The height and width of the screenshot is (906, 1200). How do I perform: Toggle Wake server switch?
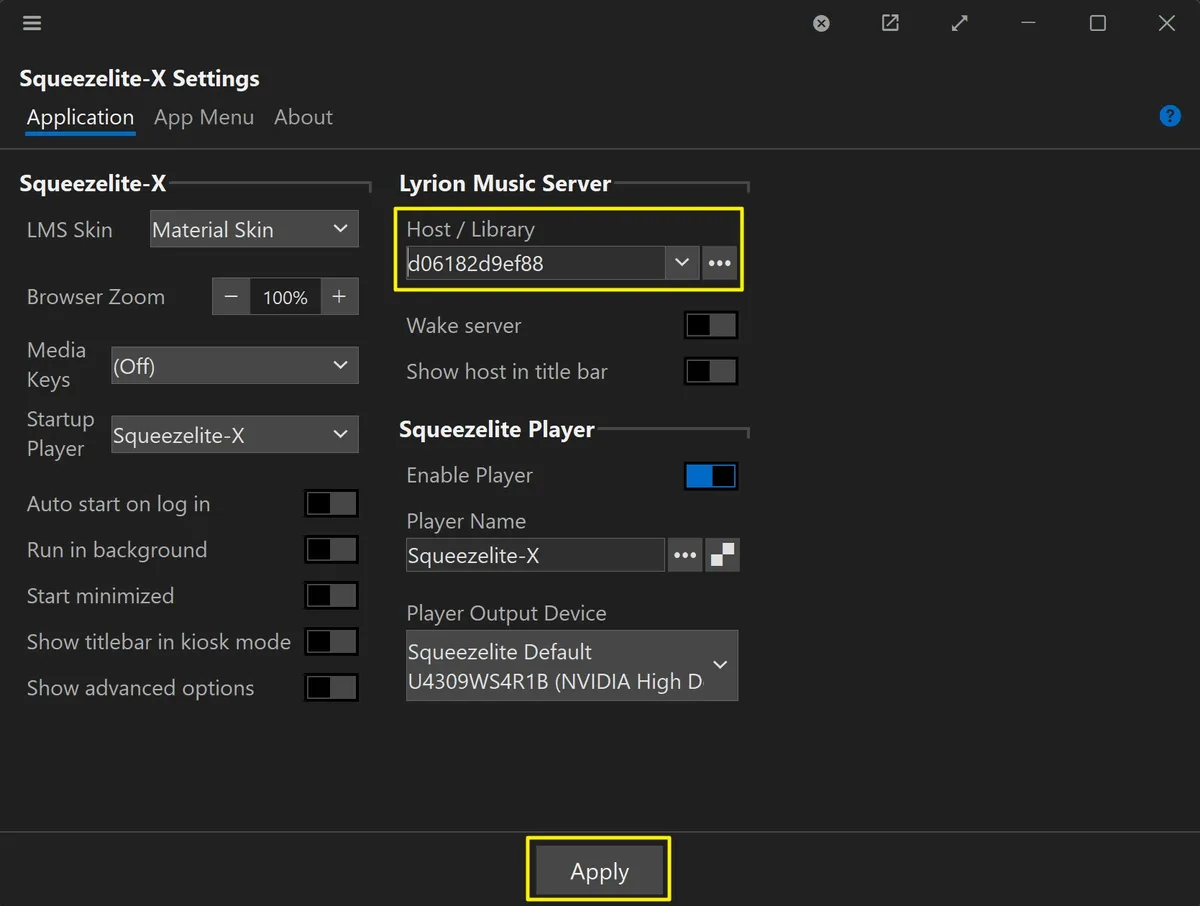coord(711,326)
